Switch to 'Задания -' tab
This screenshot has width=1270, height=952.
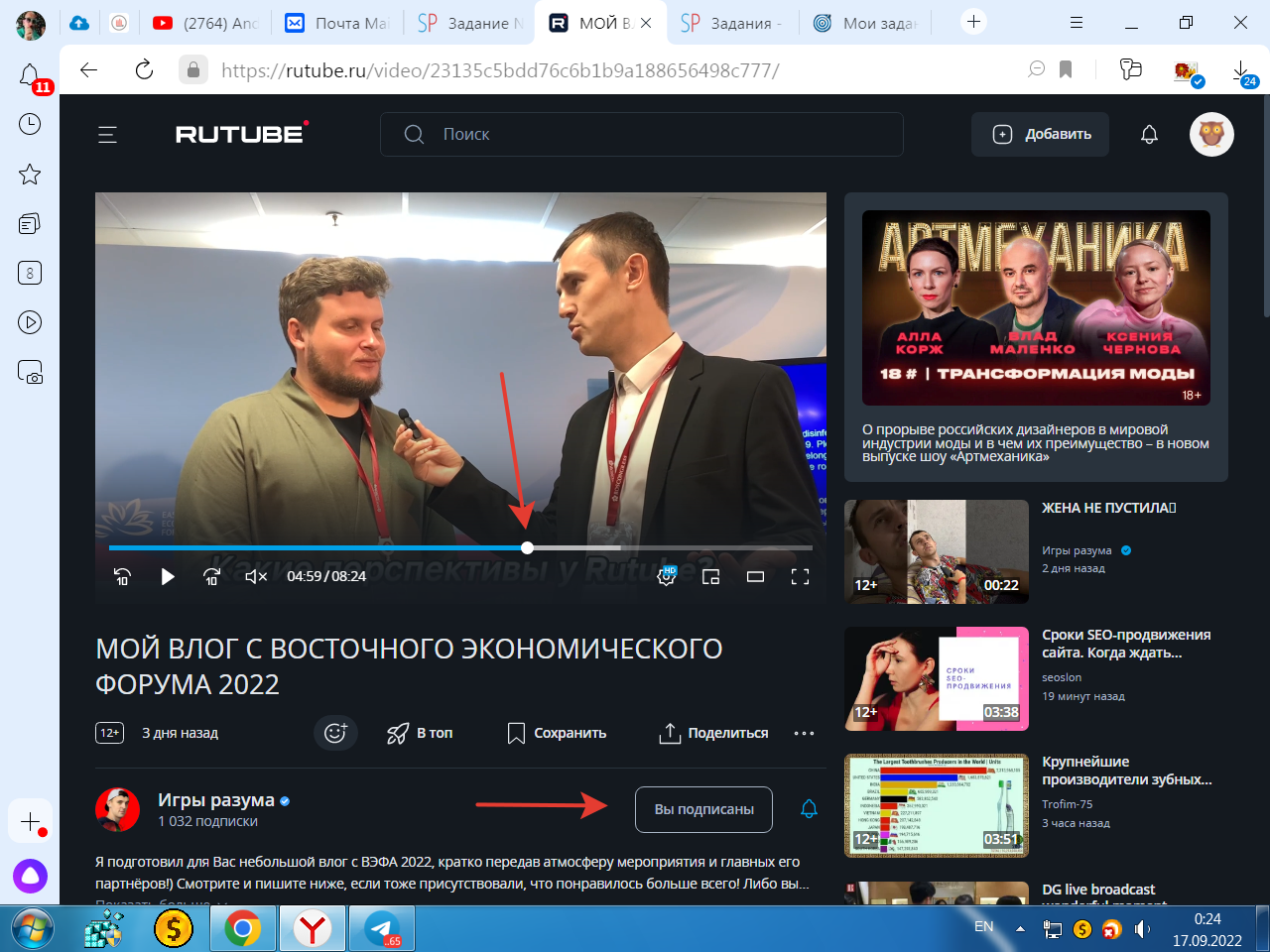pyautogui.click(x=732, y=23)
